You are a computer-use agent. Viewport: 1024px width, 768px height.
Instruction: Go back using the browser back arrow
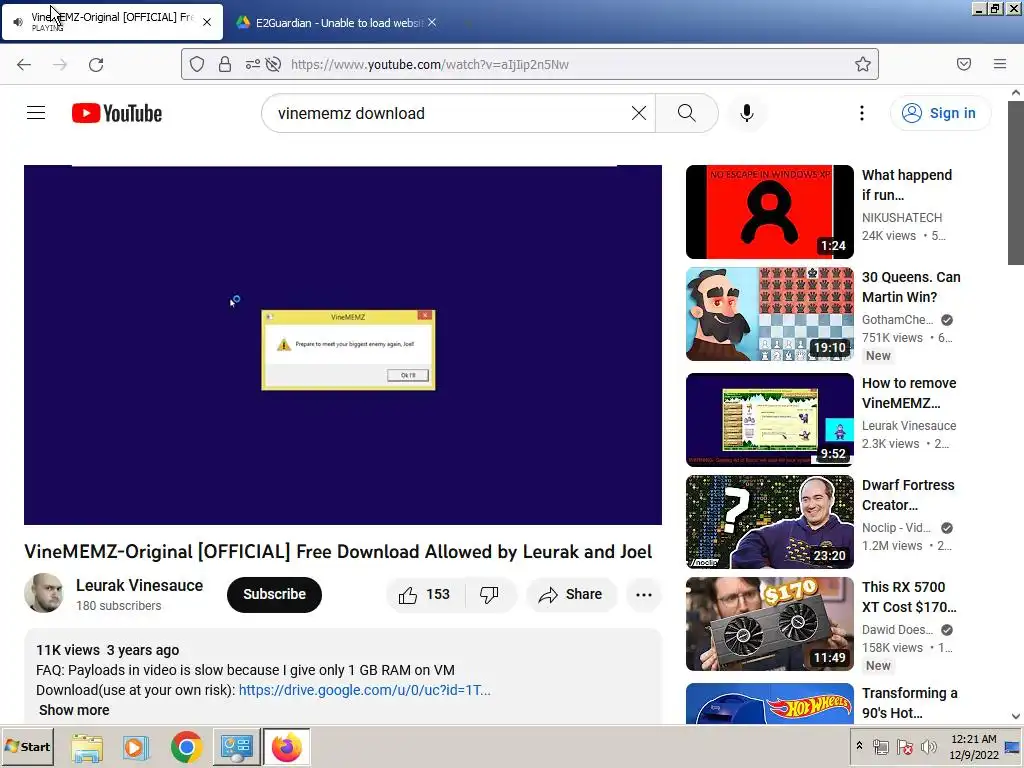click(x=24, y=64)
